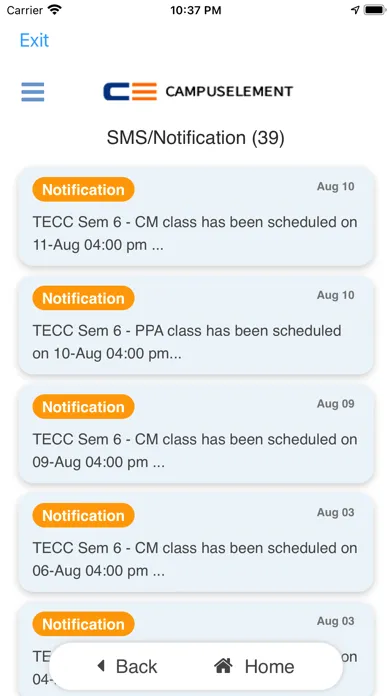Screen dimensions: 392x696
Task: Tap the Wi-Fi status icon
Action: click(55, 10)
